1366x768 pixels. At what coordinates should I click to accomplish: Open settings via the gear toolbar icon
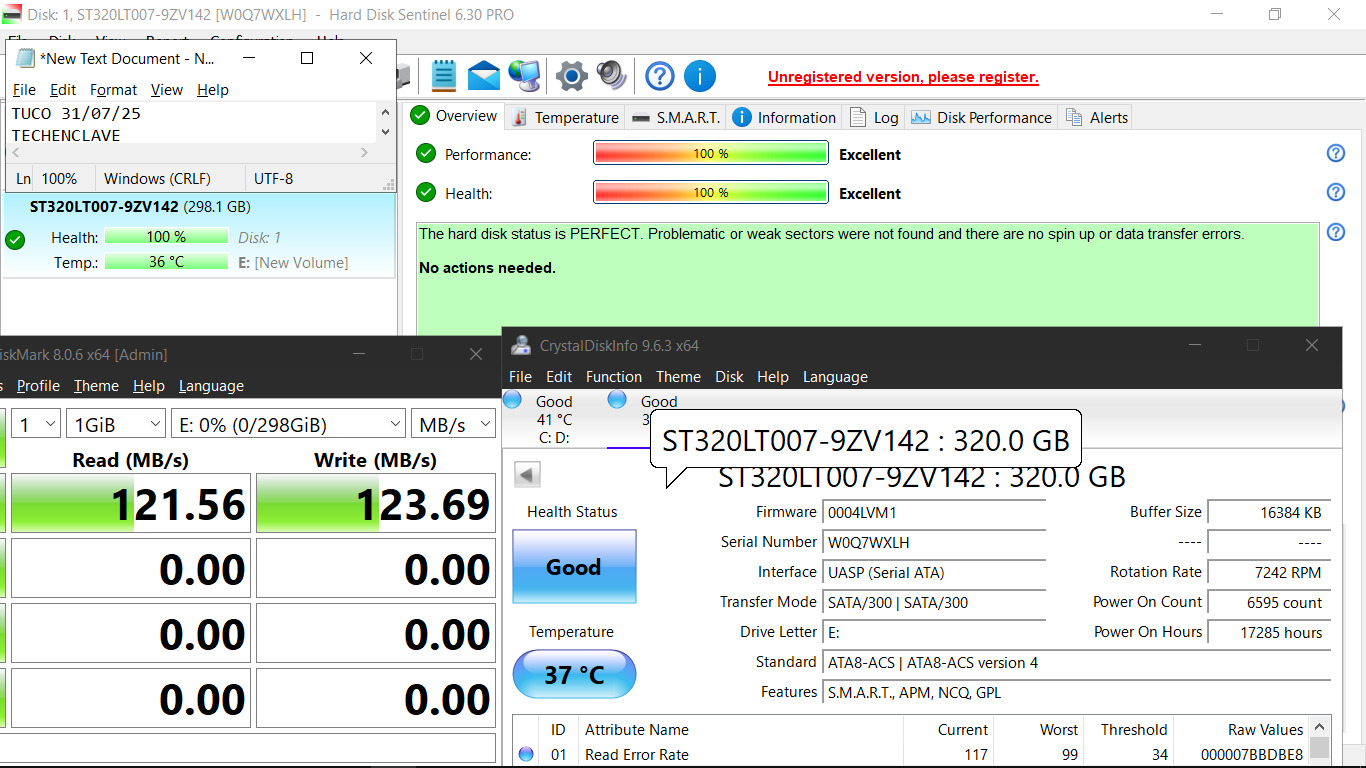coord(572,76)
